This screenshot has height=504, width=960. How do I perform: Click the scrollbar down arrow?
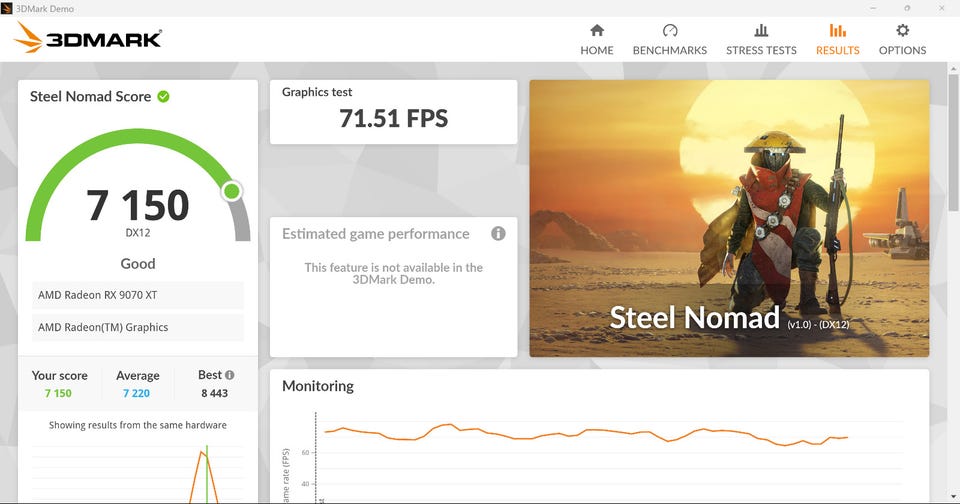click(x=953, y=496)
